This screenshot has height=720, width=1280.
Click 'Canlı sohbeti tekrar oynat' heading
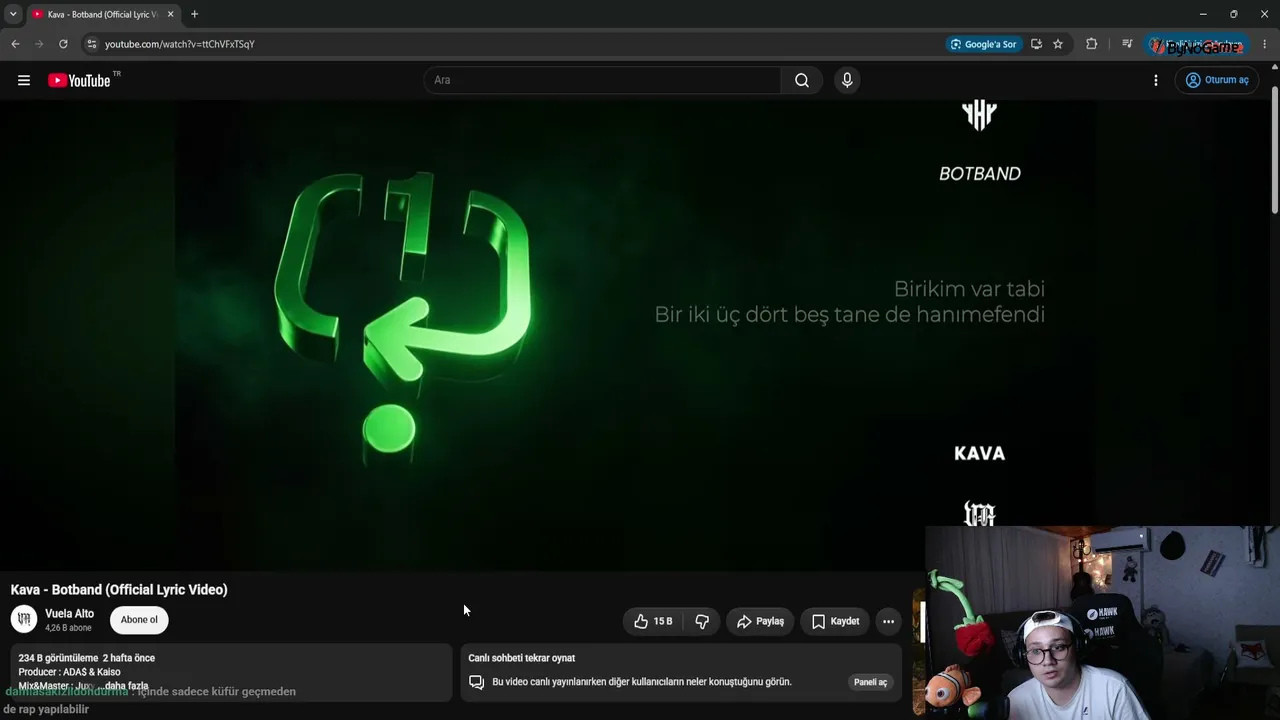[522, 658]
